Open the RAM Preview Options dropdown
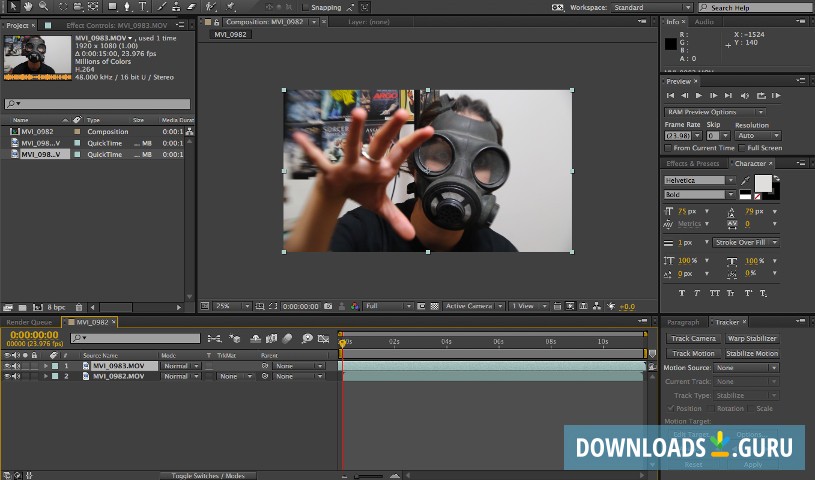Image resolution: width=815 pixels, height=480 pixels. pos(715,112)
